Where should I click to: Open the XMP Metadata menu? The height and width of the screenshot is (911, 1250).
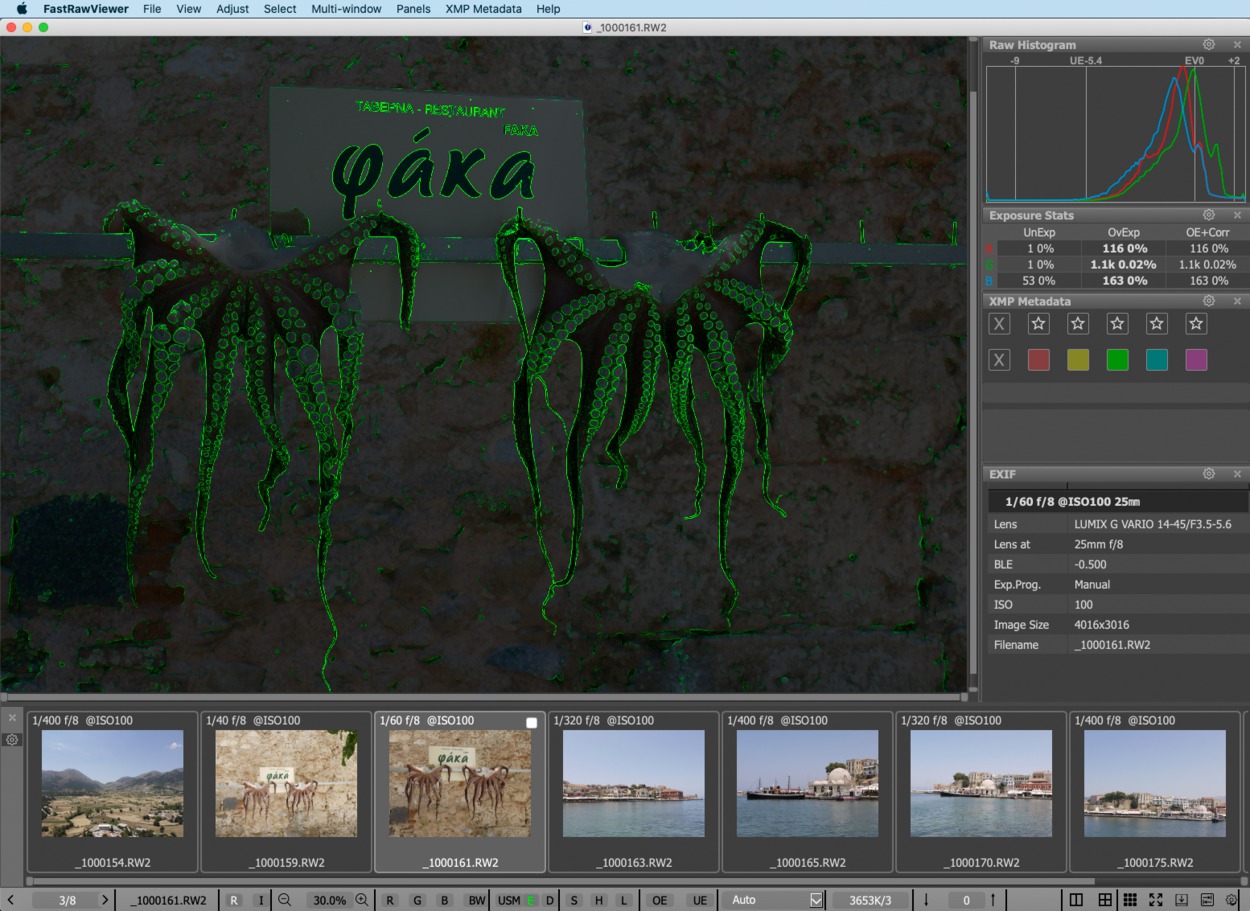[x=483, y=9]
